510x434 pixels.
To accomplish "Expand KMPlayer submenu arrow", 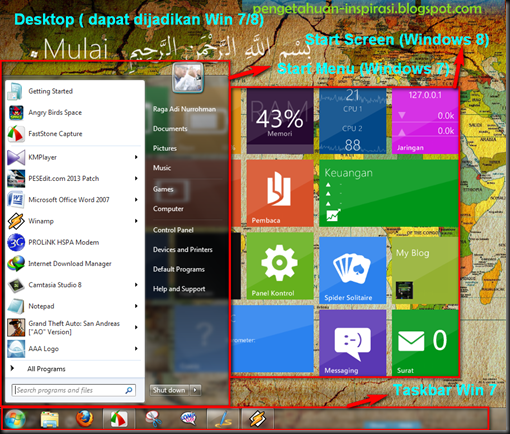I will click(x=136, y=157).
